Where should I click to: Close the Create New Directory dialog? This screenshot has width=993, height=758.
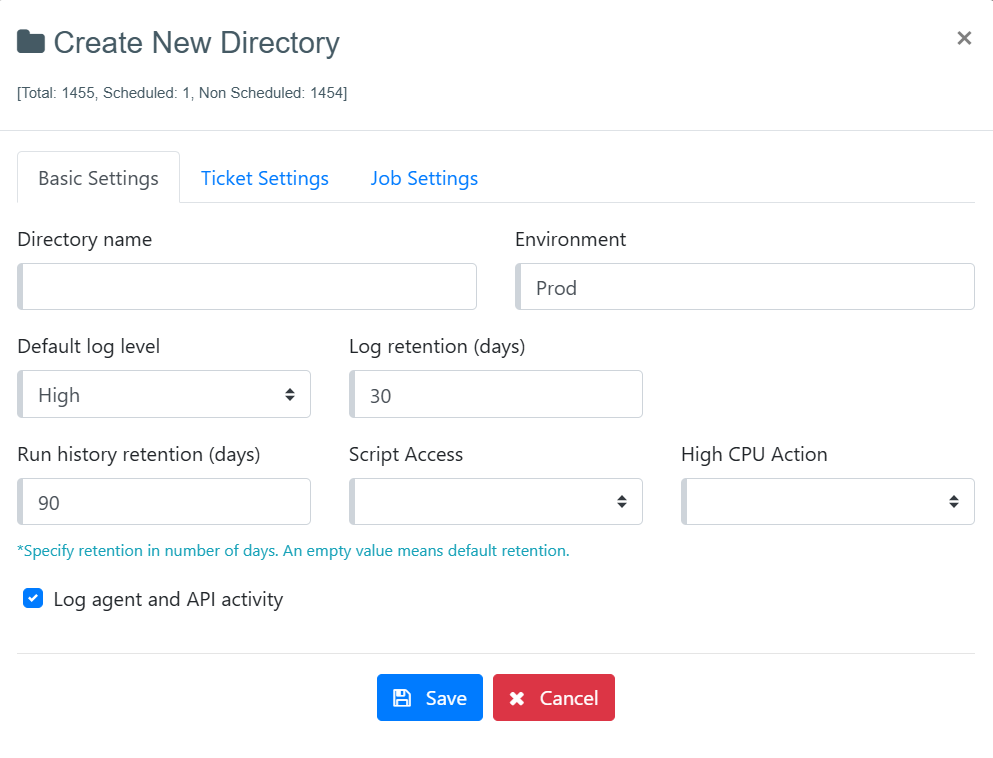(964, 38)
